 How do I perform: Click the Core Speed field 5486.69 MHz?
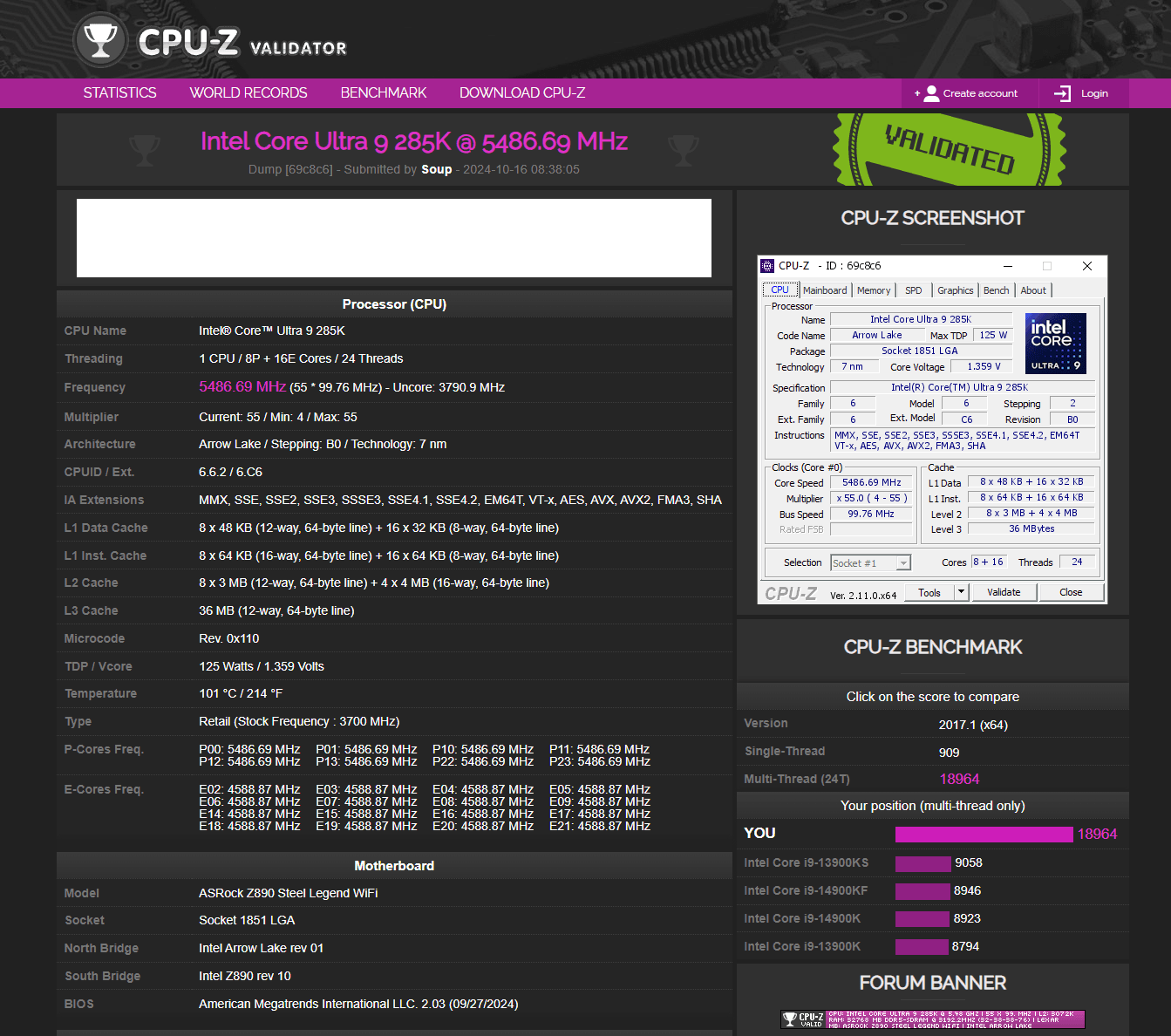[872, 482]
